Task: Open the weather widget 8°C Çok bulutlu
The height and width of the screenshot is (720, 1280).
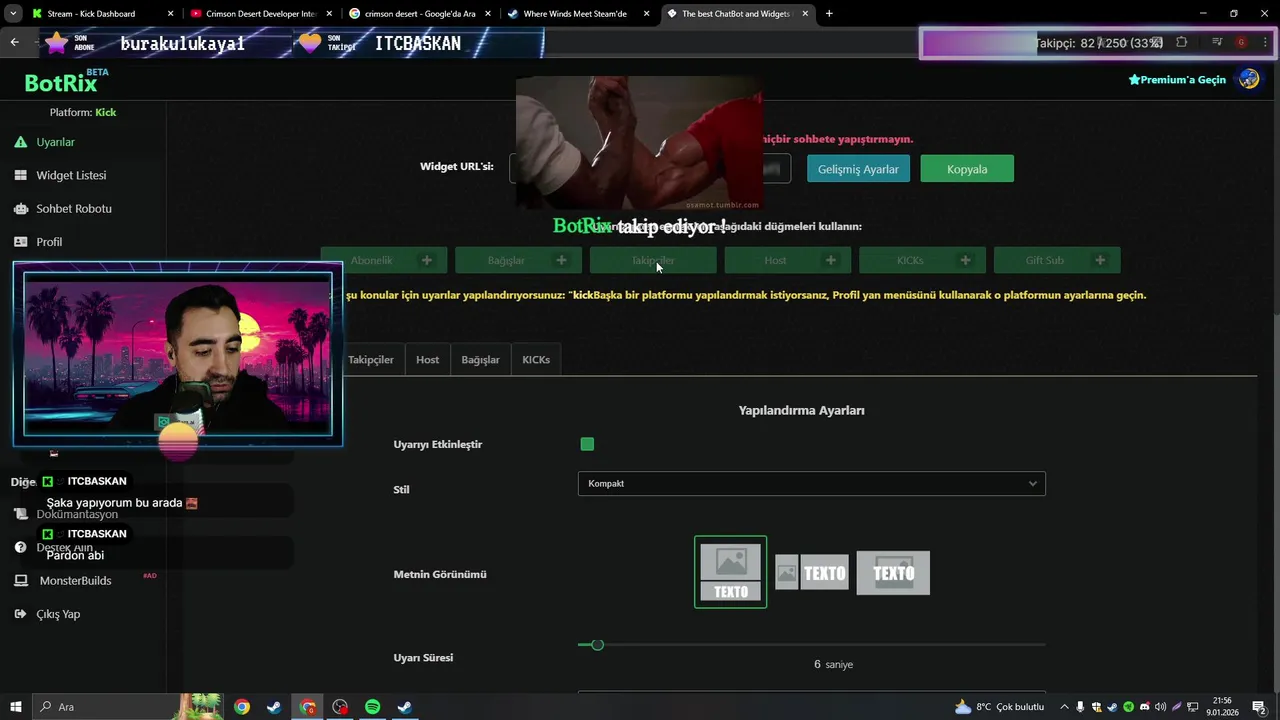Action: coord(999,707)
